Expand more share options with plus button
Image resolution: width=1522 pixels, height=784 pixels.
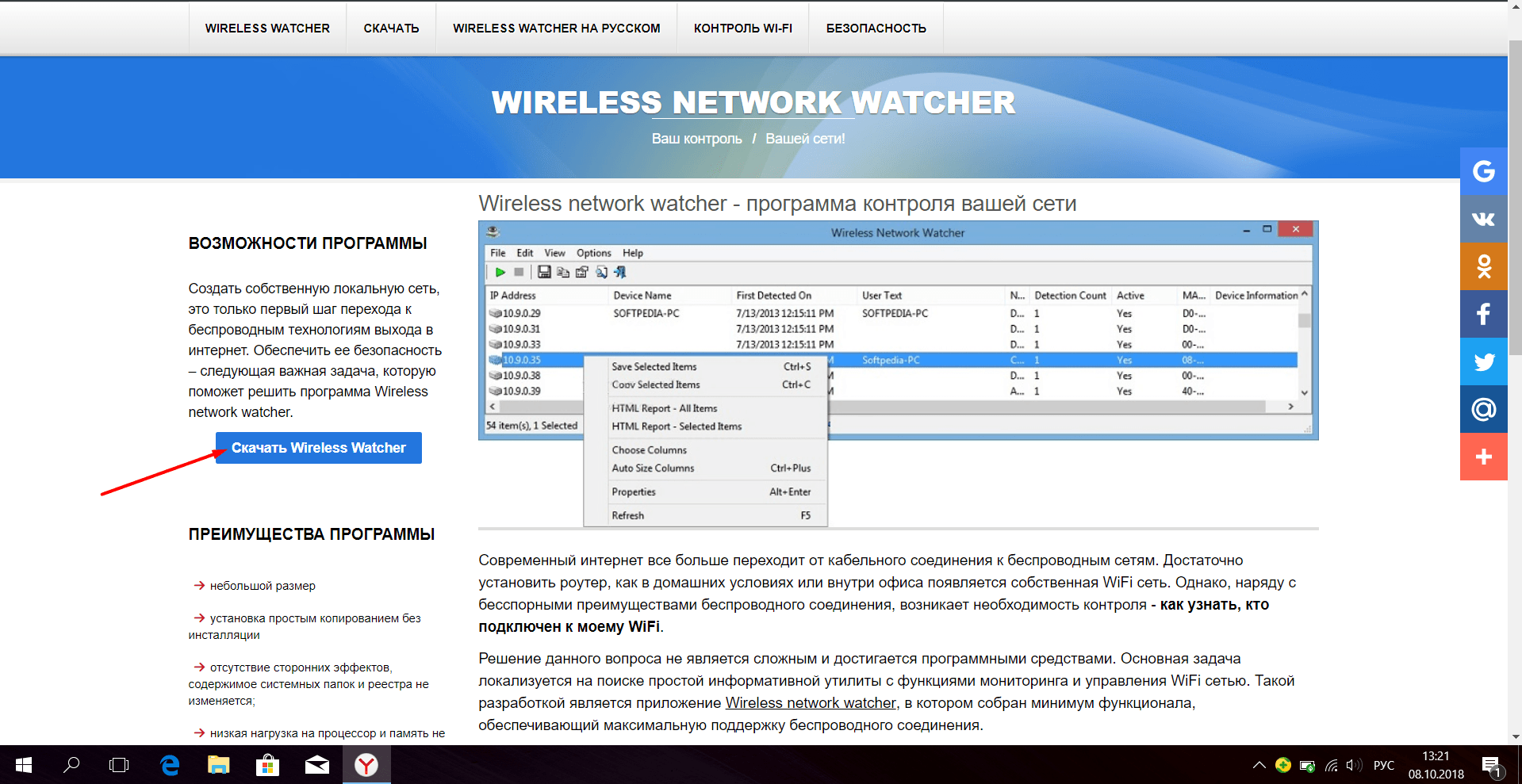click(1483, 457)
